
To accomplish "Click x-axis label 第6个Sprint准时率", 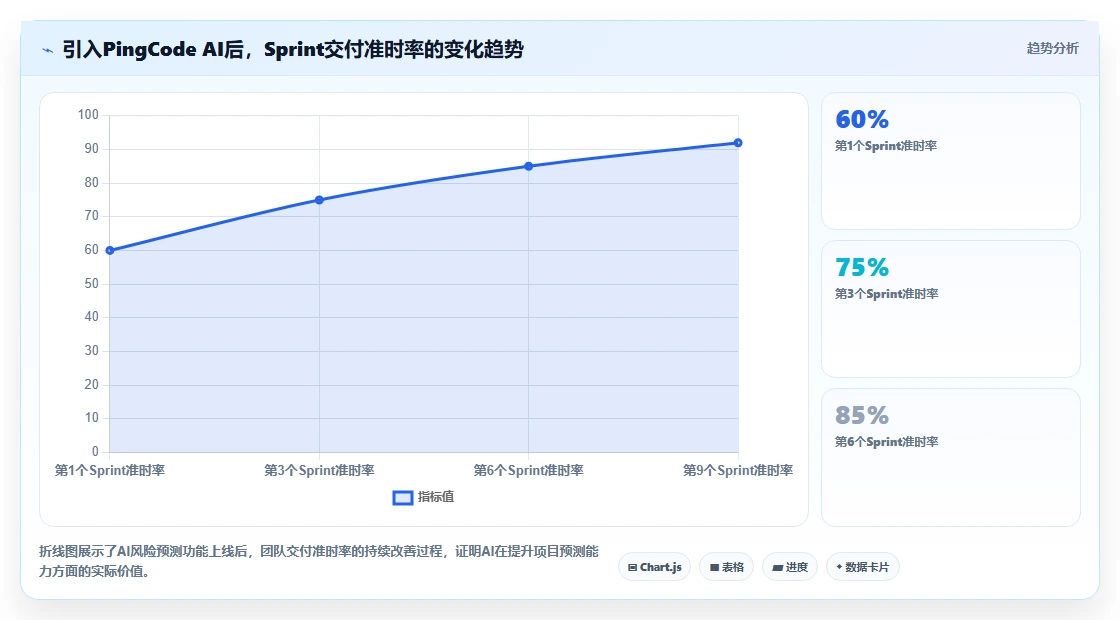I will tap(529, 471).
